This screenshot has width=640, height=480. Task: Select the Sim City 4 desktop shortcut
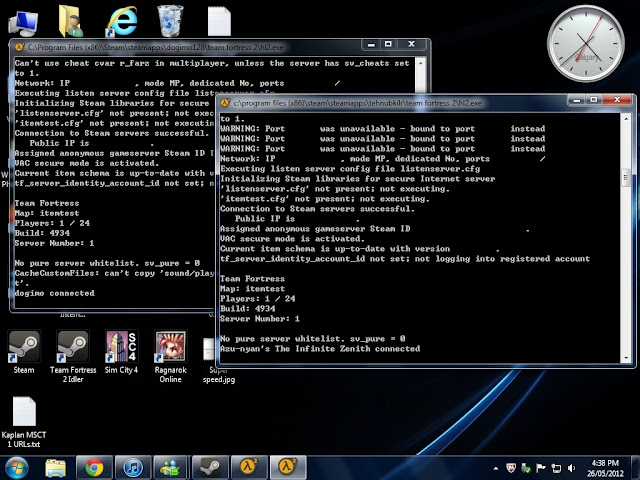point(121,352)
